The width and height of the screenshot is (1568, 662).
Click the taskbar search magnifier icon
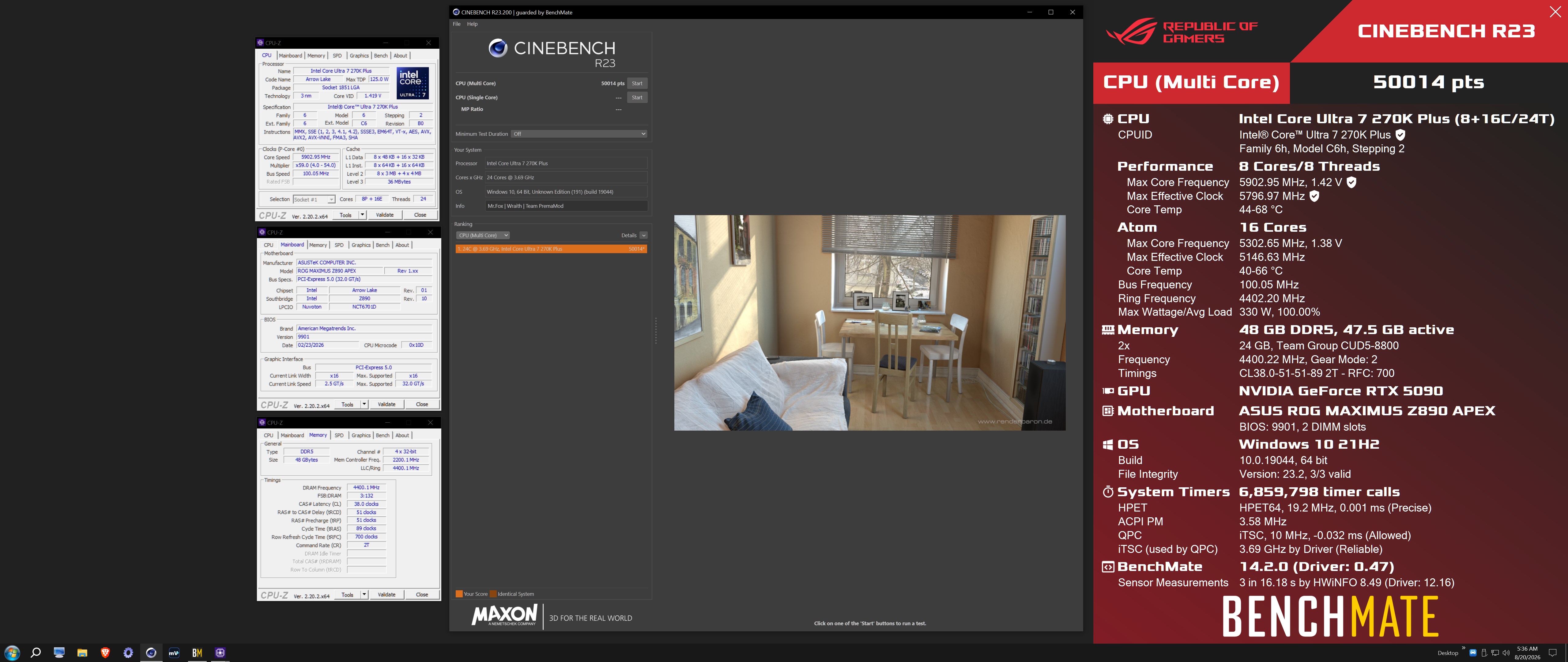click(x=36, y=653)
